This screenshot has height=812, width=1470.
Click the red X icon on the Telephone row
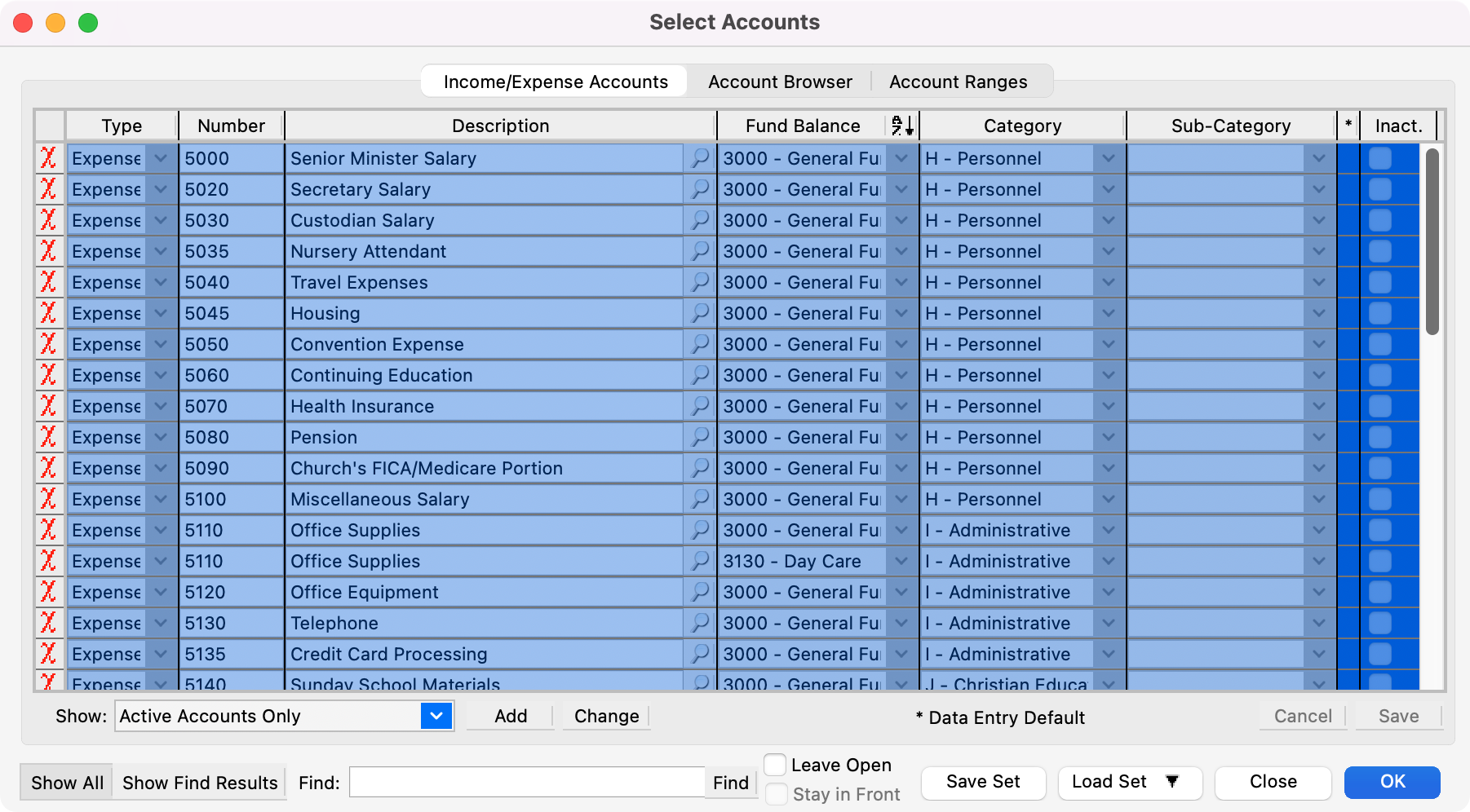pyautogui.click(x=49, y=623)
